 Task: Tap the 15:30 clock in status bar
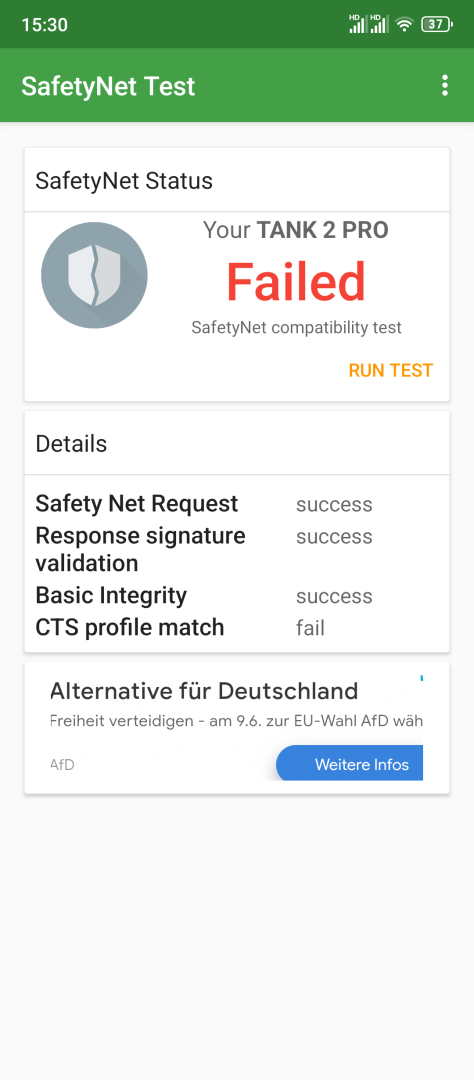[x=44, y=25]
